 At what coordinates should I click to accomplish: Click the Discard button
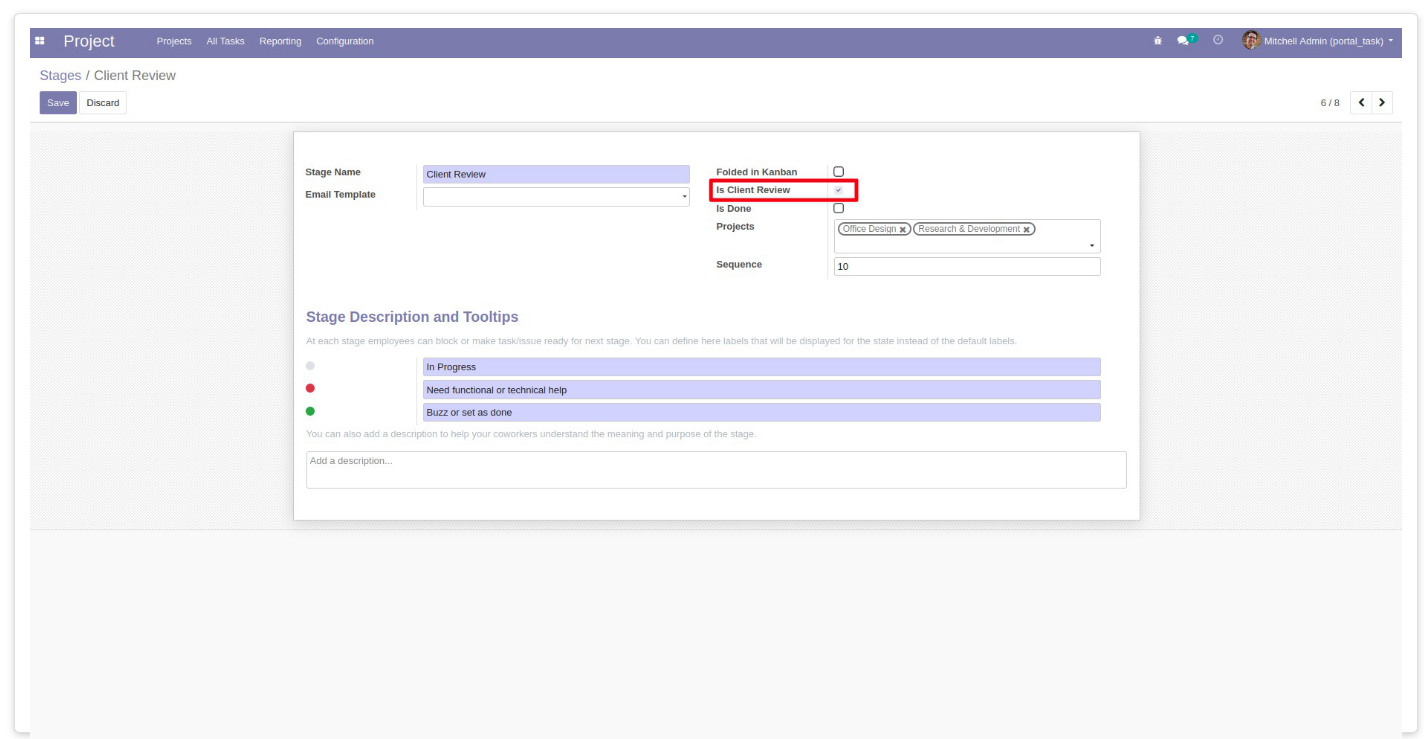103,103
